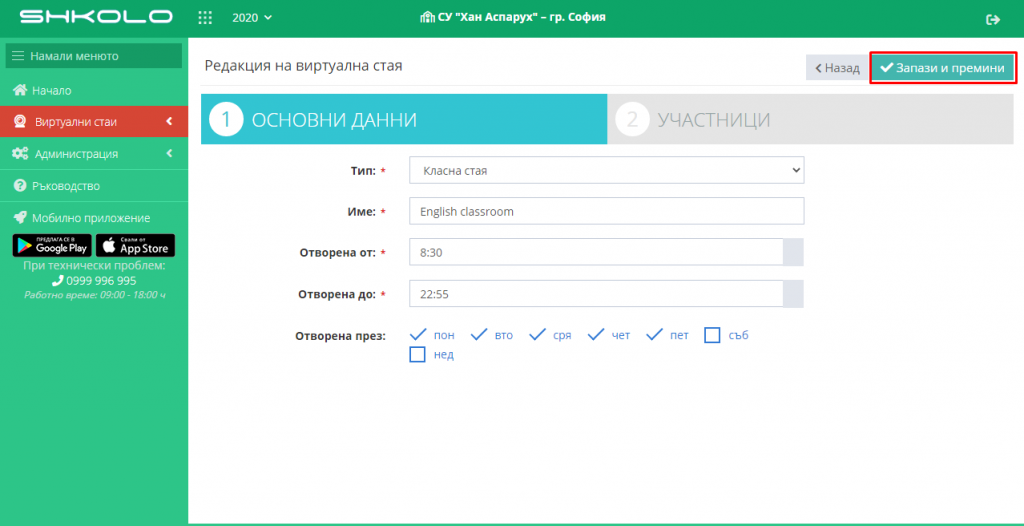Click the support phone number 0999 996 995
This screenshot has height=526, width=1024.
101,281
